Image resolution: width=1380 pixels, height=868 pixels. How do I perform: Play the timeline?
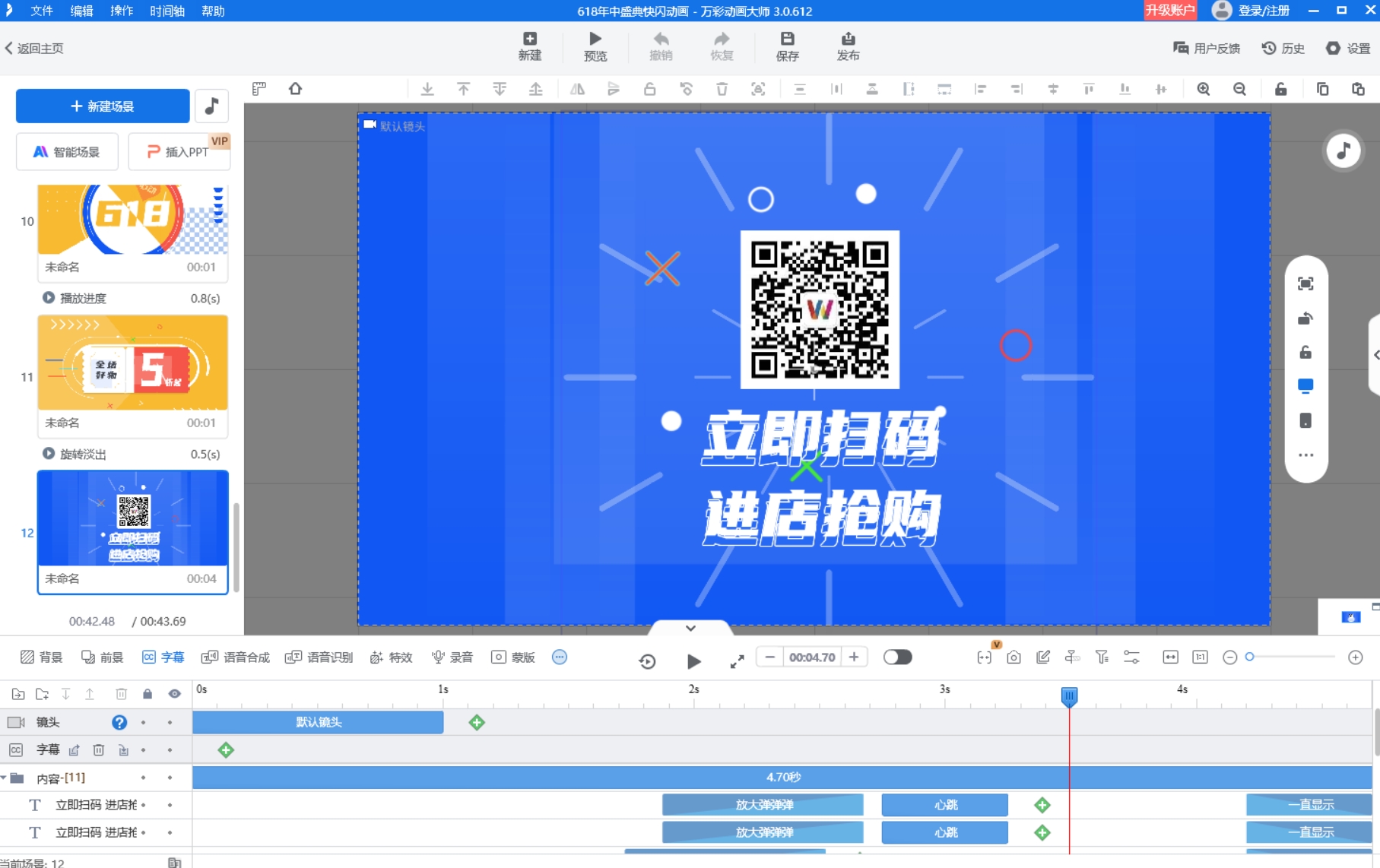[x=693, y=661]
